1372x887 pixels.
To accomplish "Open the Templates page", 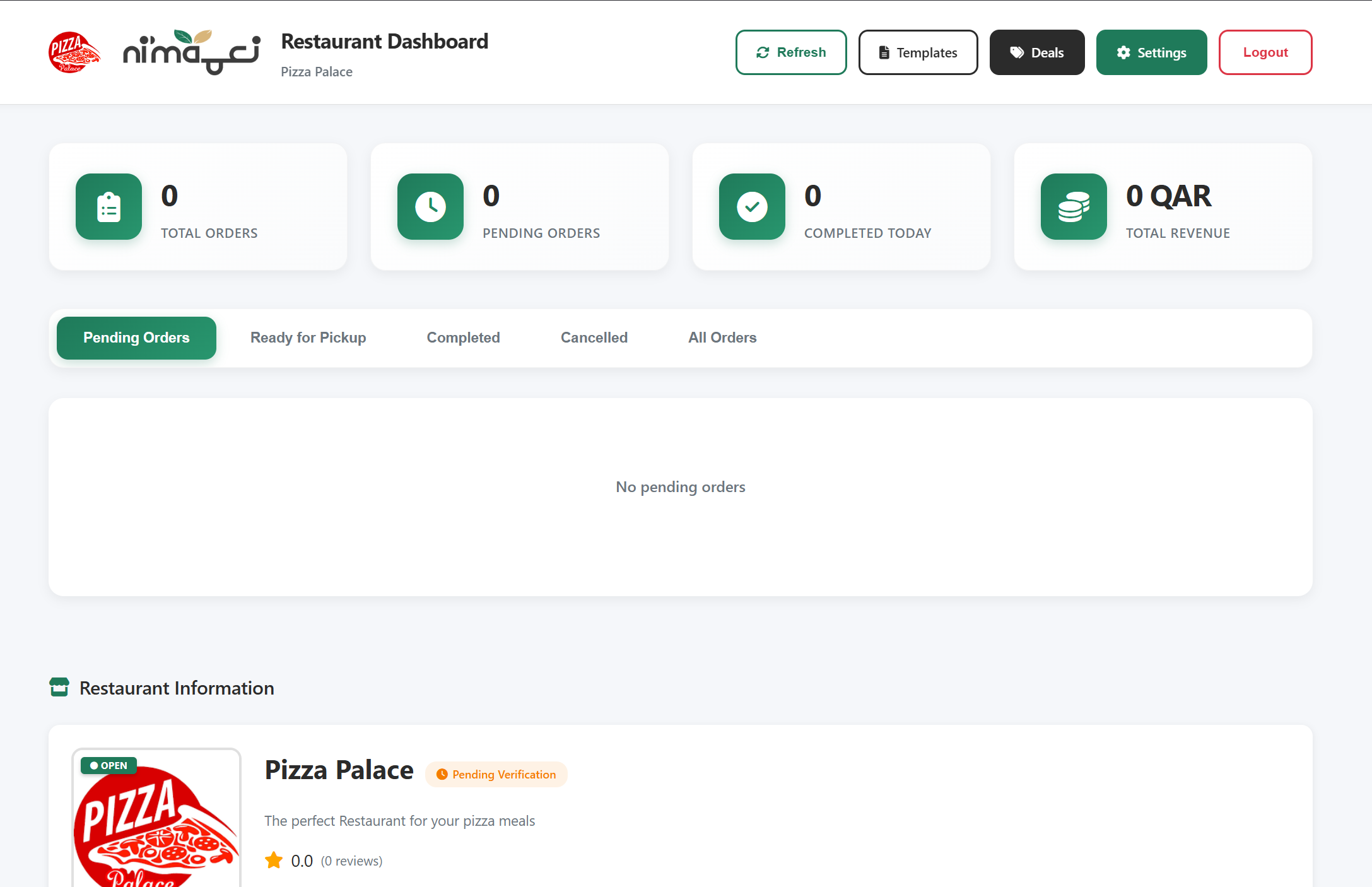I will coord(918,52).
